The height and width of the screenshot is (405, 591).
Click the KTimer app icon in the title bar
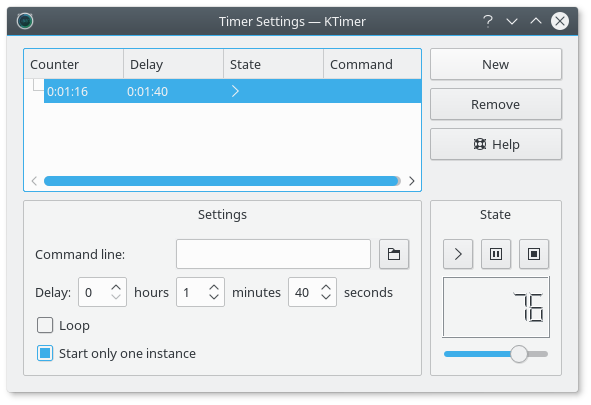coord(25,21)
